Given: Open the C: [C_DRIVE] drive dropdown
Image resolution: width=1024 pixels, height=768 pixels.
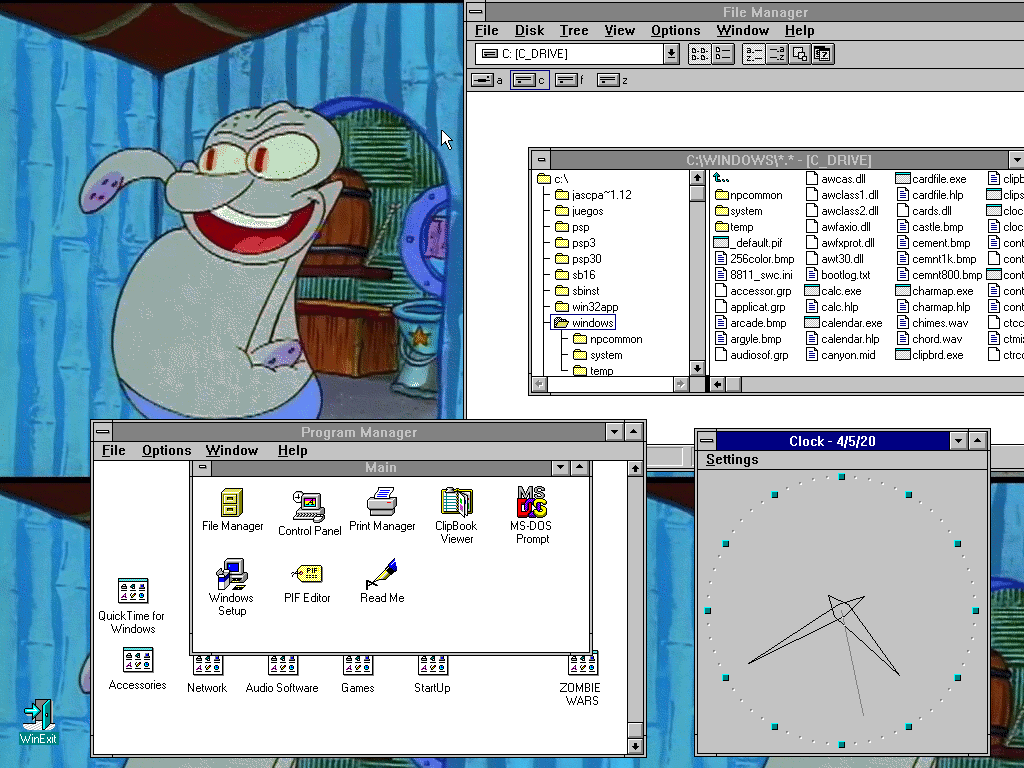Looking at the screenshot, I should click(671, 54).
